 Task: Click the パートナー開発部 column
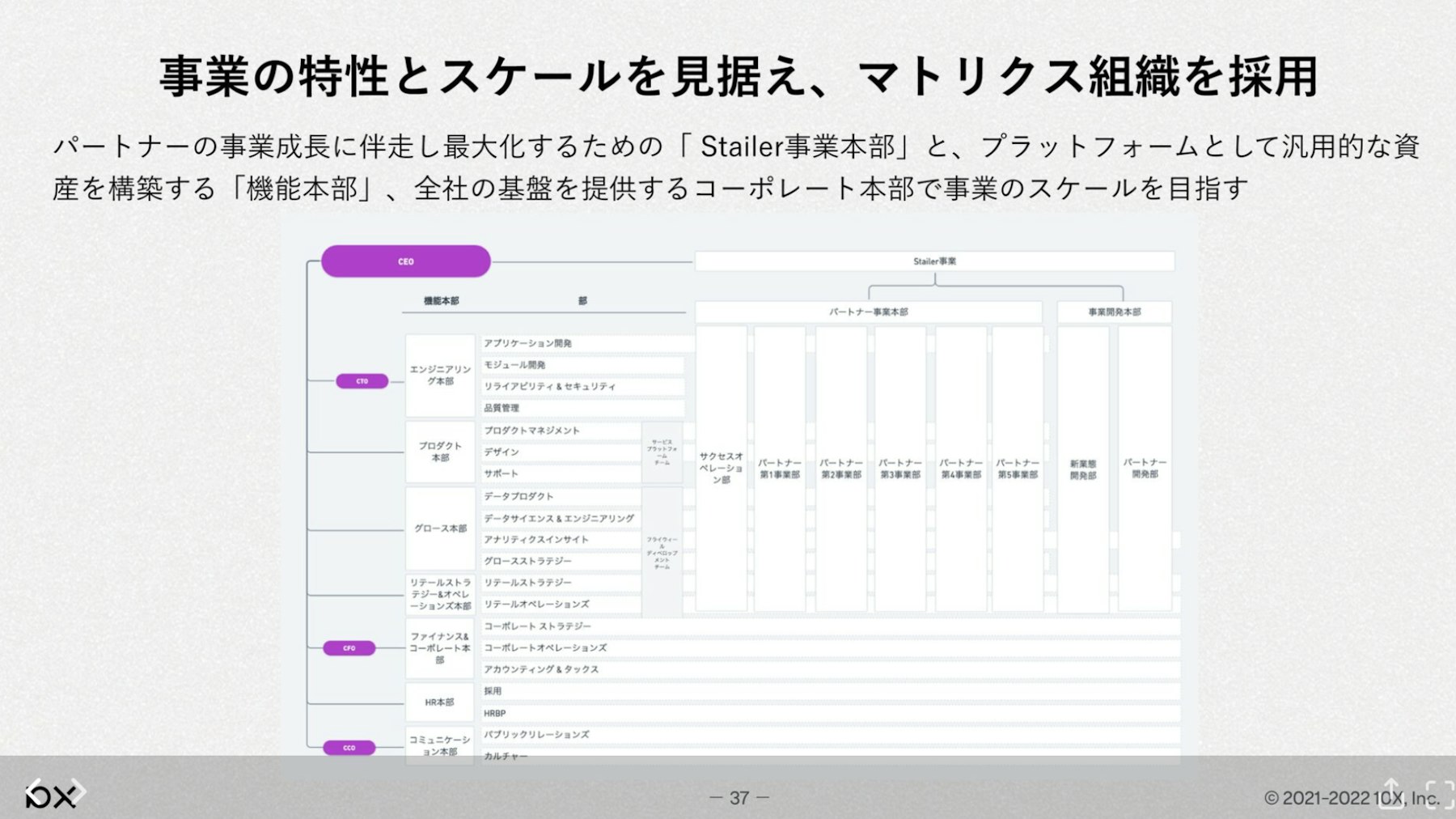[1145, 469]
